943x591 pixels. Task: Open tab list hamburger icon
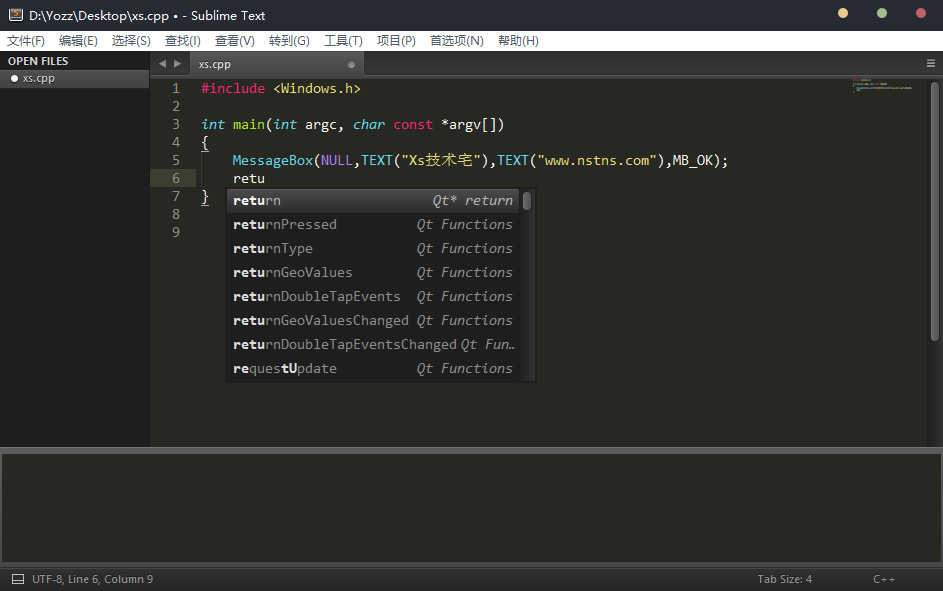click(930, 64)
